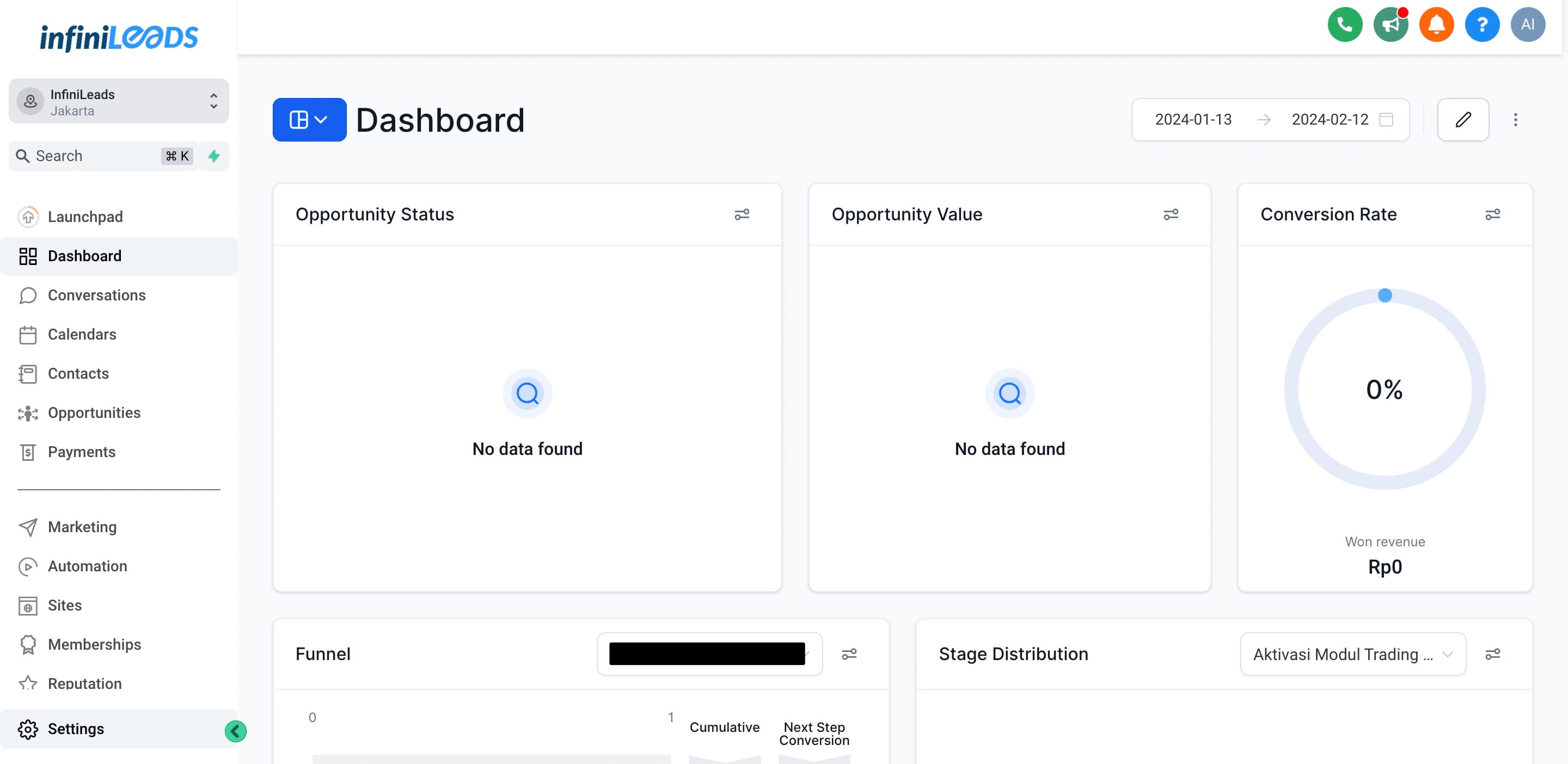Open Conversion Rate filter settings icon
Screen dimensions: 1568x764
point(1492,215)
